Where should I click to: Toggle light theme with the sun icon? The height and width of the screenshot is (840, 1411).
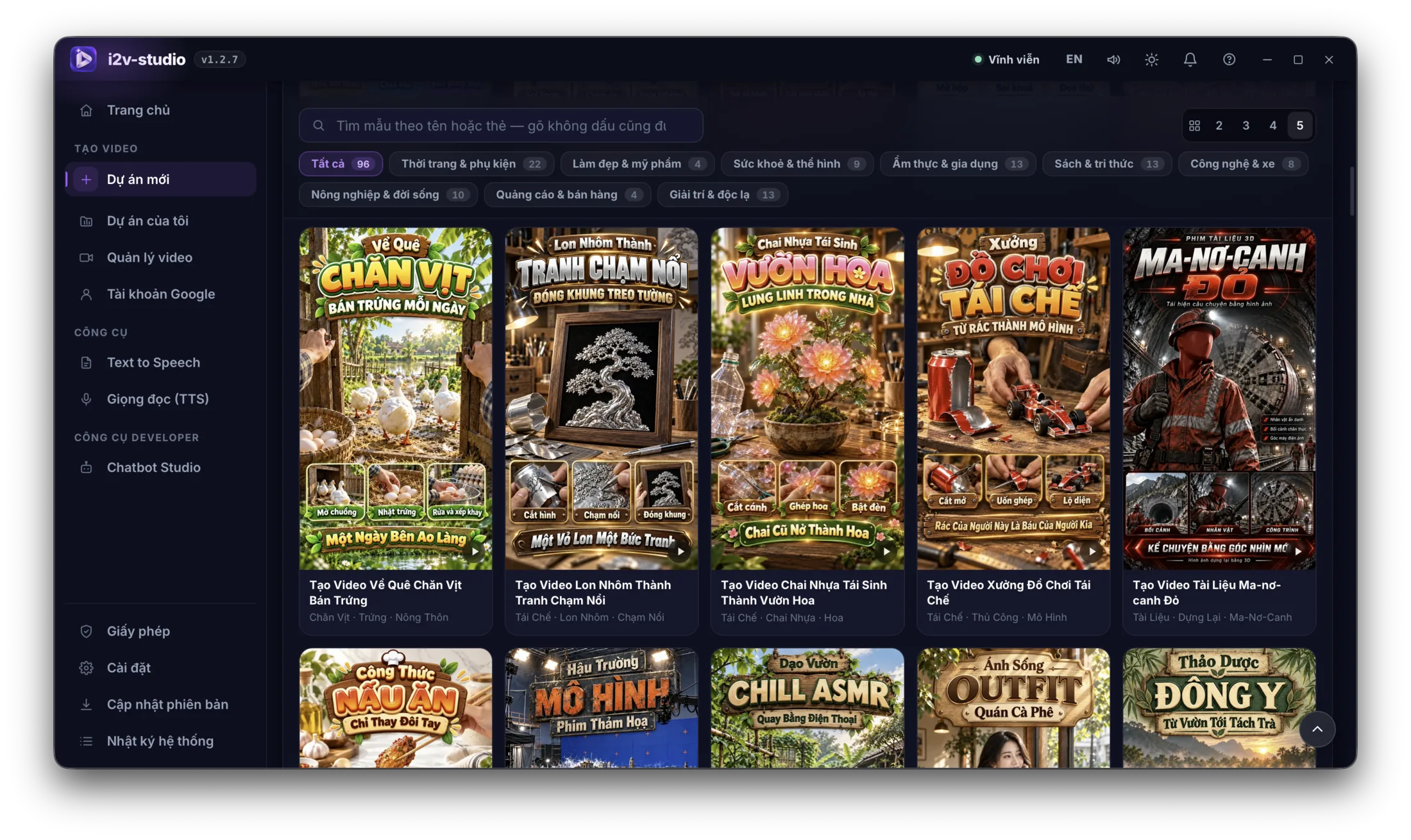(1152, 60)
